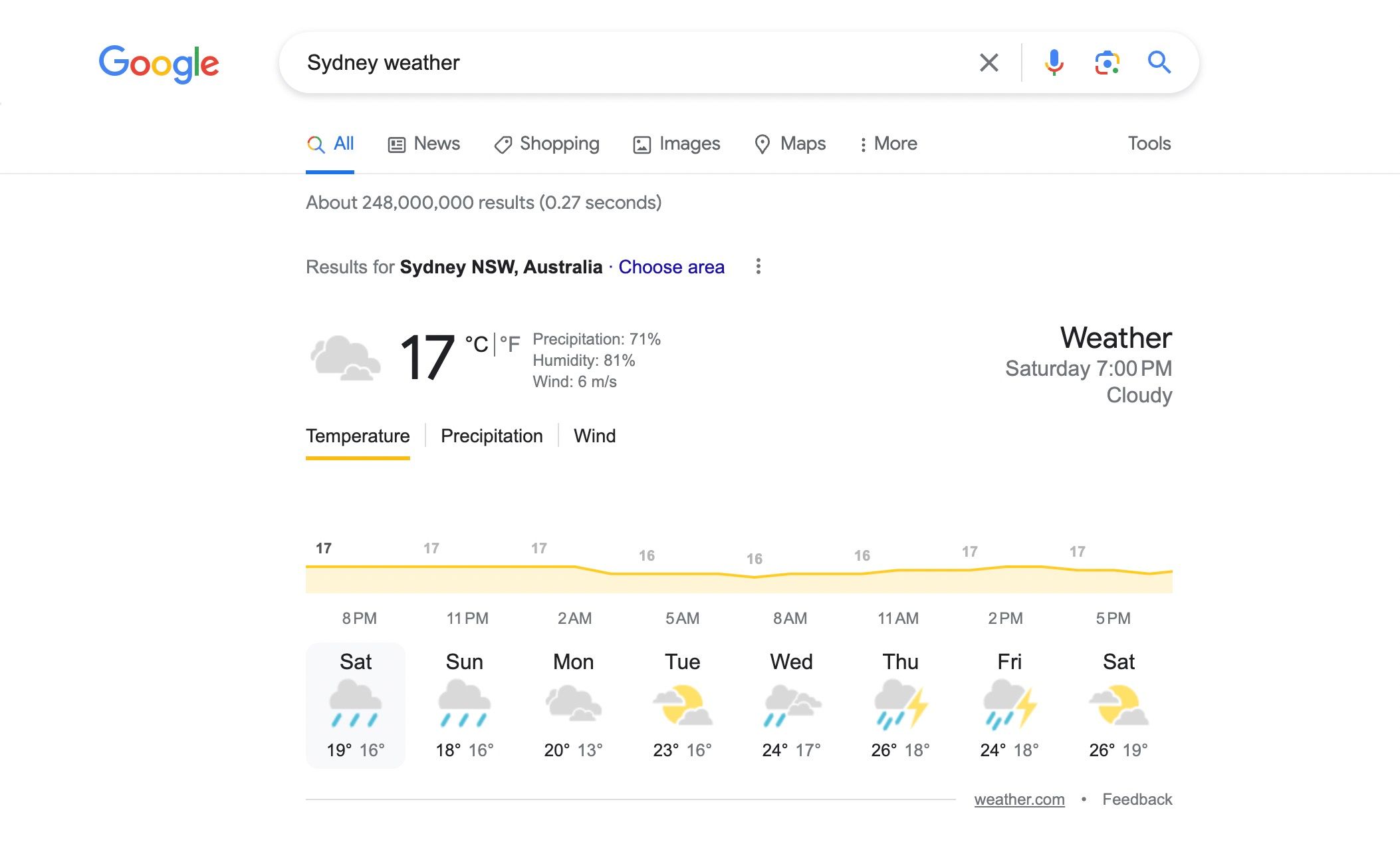Open the three-dot options menu near results

pyautogui.click(x=758, y=267)
